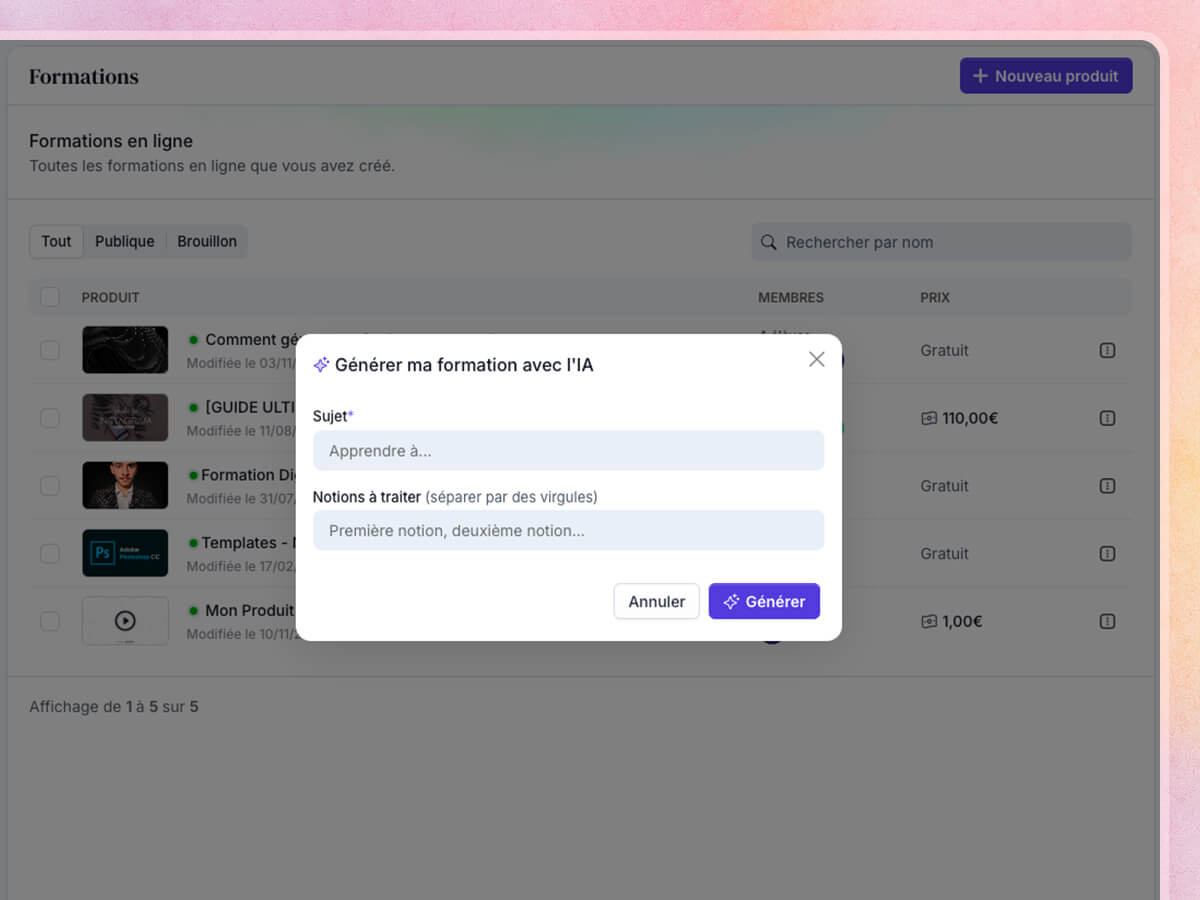Check the Mon Produit row checkbox
1200x900 pixels.
click(x=49, y=621)
